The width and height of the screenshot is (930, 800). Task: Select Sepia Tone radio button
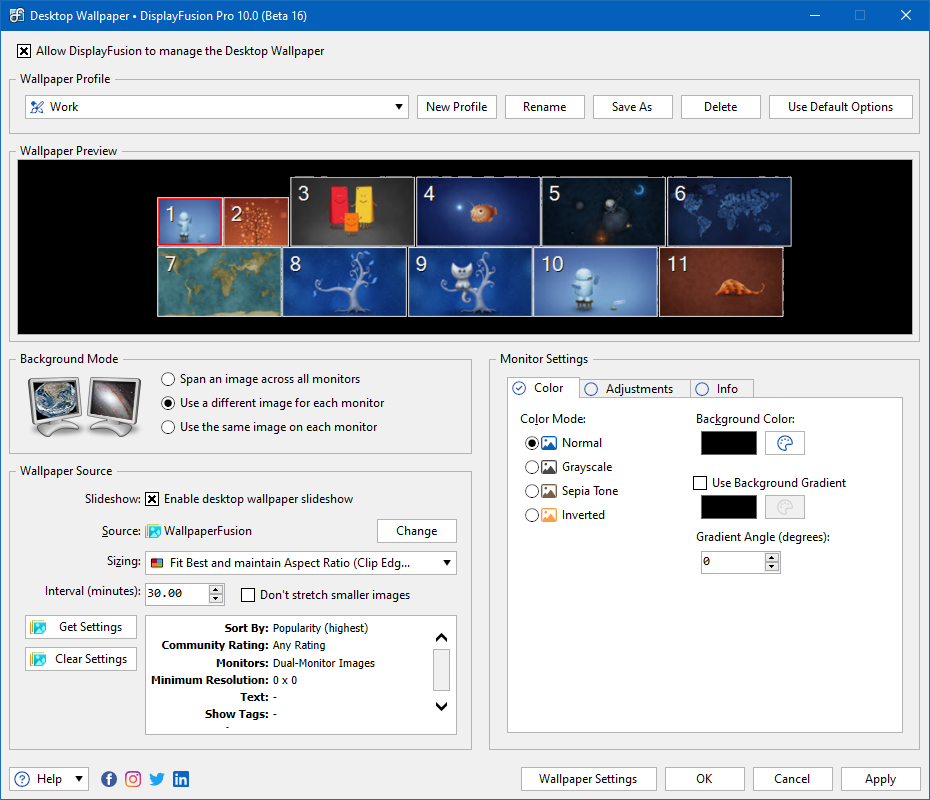532,491
